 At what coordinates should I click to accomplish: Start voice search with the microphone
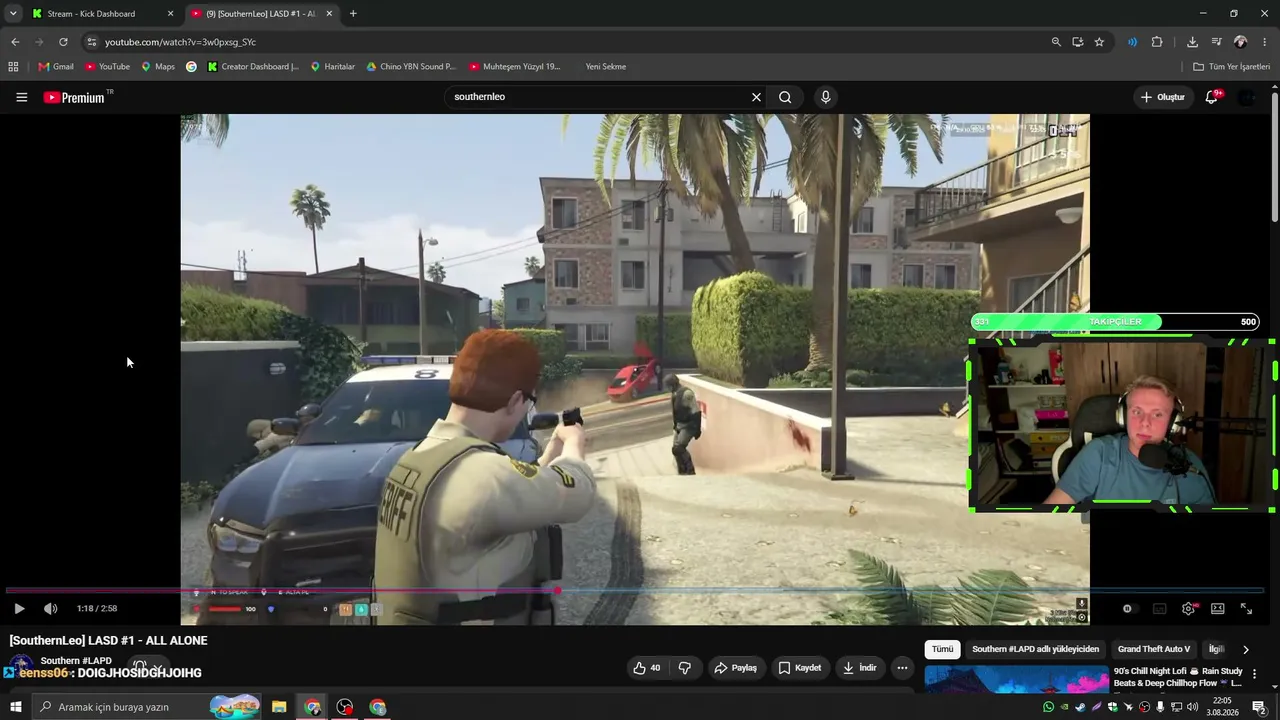coord(825,97)
